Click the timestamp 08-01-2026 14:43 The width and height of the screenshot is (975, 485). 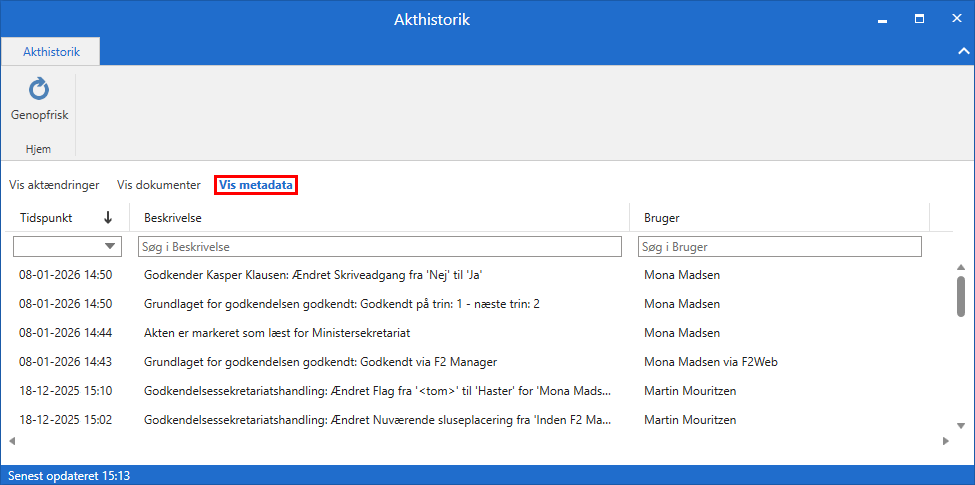pos(66,362)
